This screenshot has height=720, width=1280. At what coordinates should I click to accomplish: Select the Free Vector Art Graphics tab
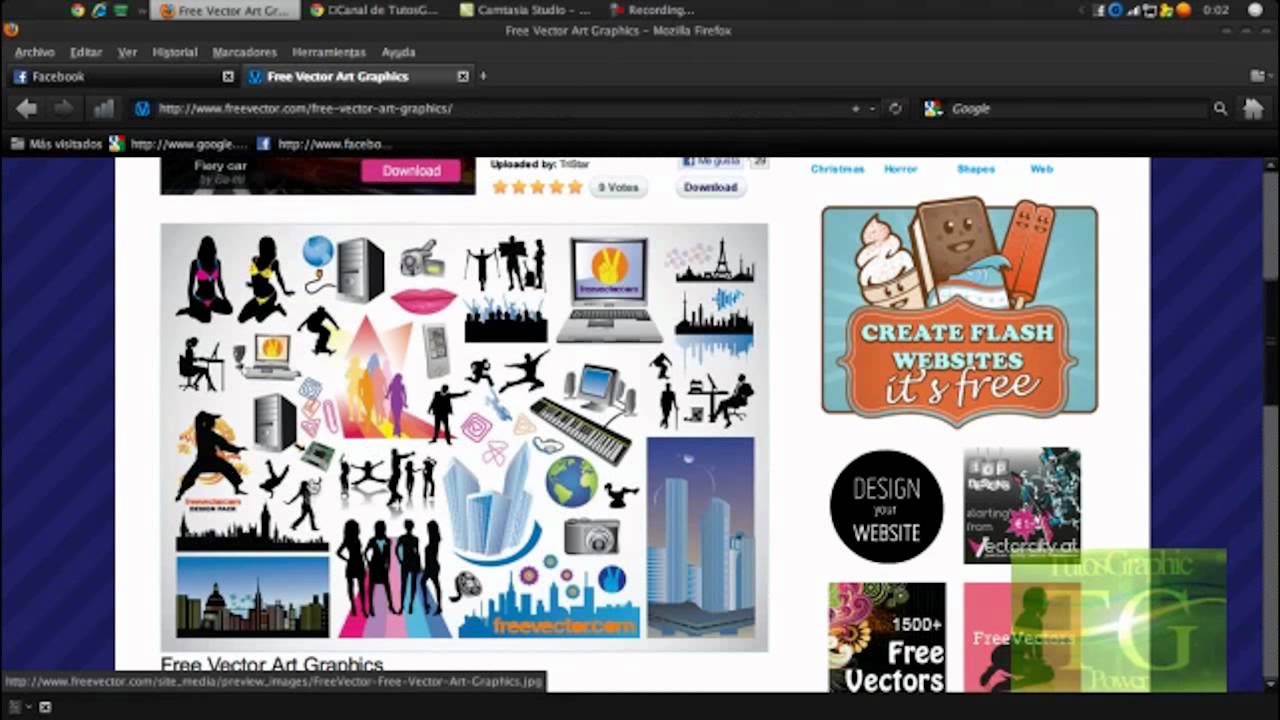358,76
